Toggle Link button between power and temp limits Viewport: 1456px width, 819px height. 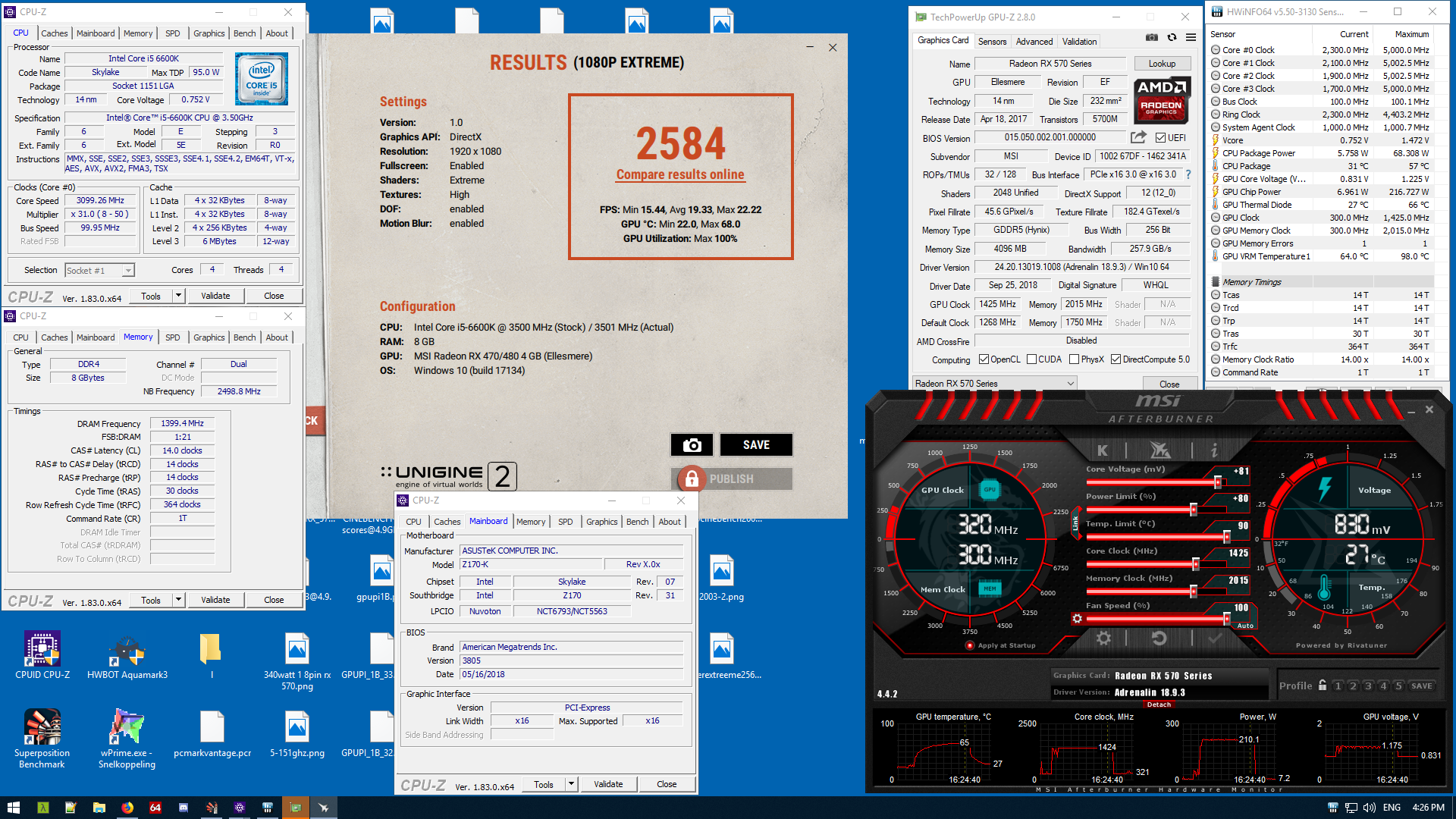pyautogui.click(x=1075, y=522)
